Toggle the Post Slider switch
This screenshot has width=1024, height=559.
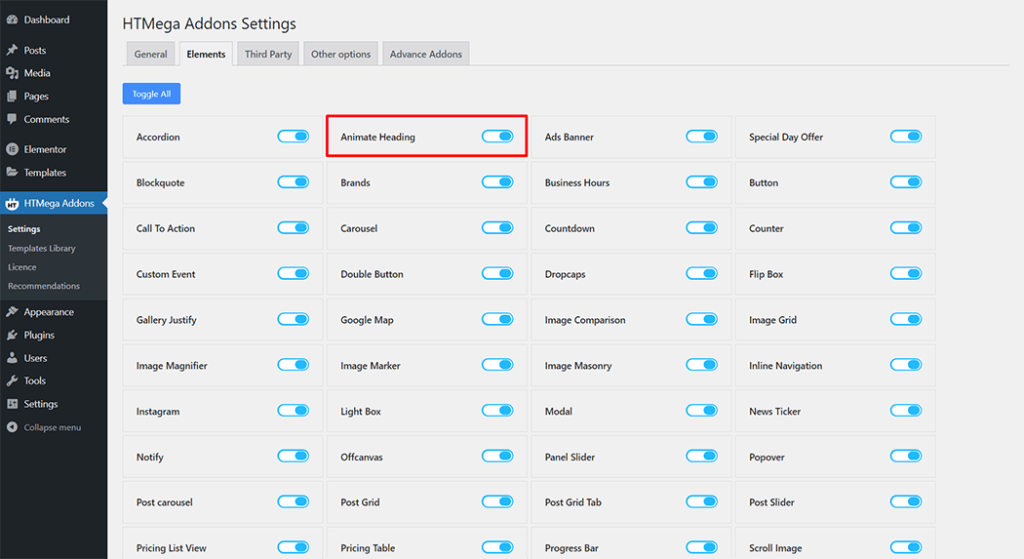[906, 502]
